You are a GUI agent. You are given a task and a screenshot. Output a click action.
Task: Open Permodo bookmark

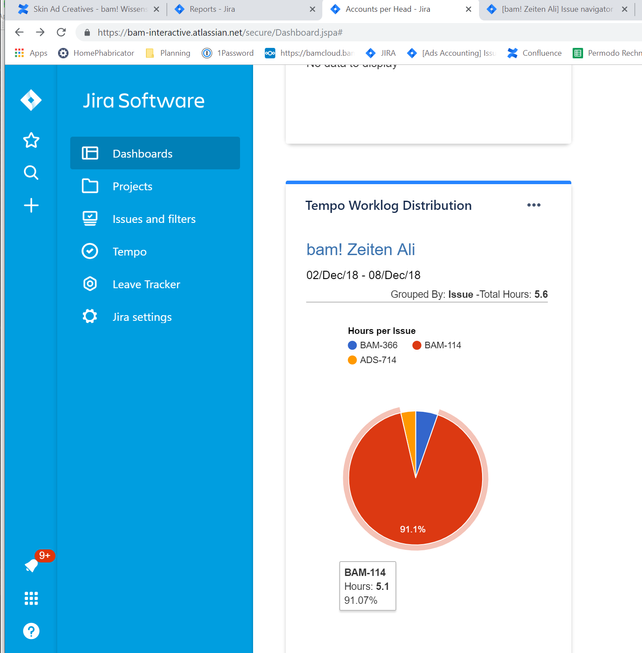607,53
